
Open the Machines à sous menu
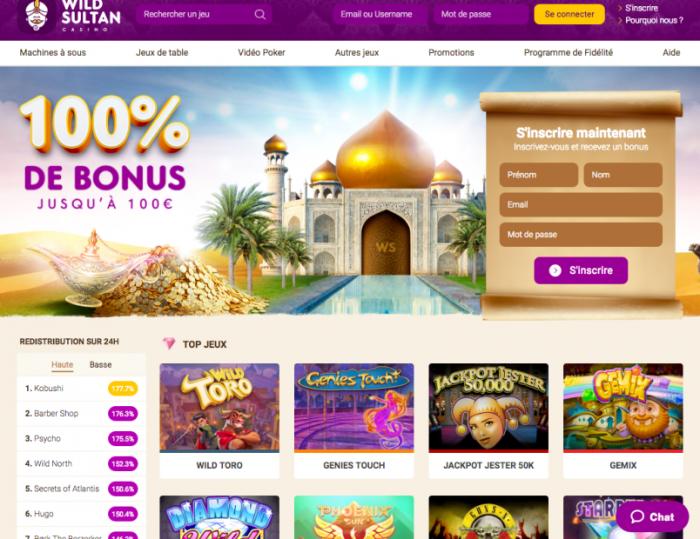pos(53,53)
